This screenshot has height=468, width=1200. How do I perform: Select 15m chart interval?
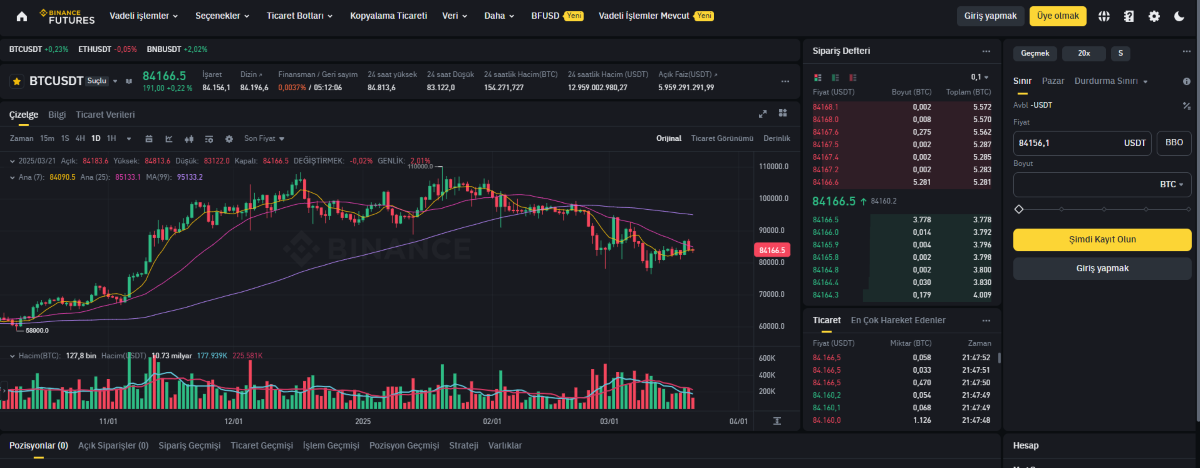47,138
